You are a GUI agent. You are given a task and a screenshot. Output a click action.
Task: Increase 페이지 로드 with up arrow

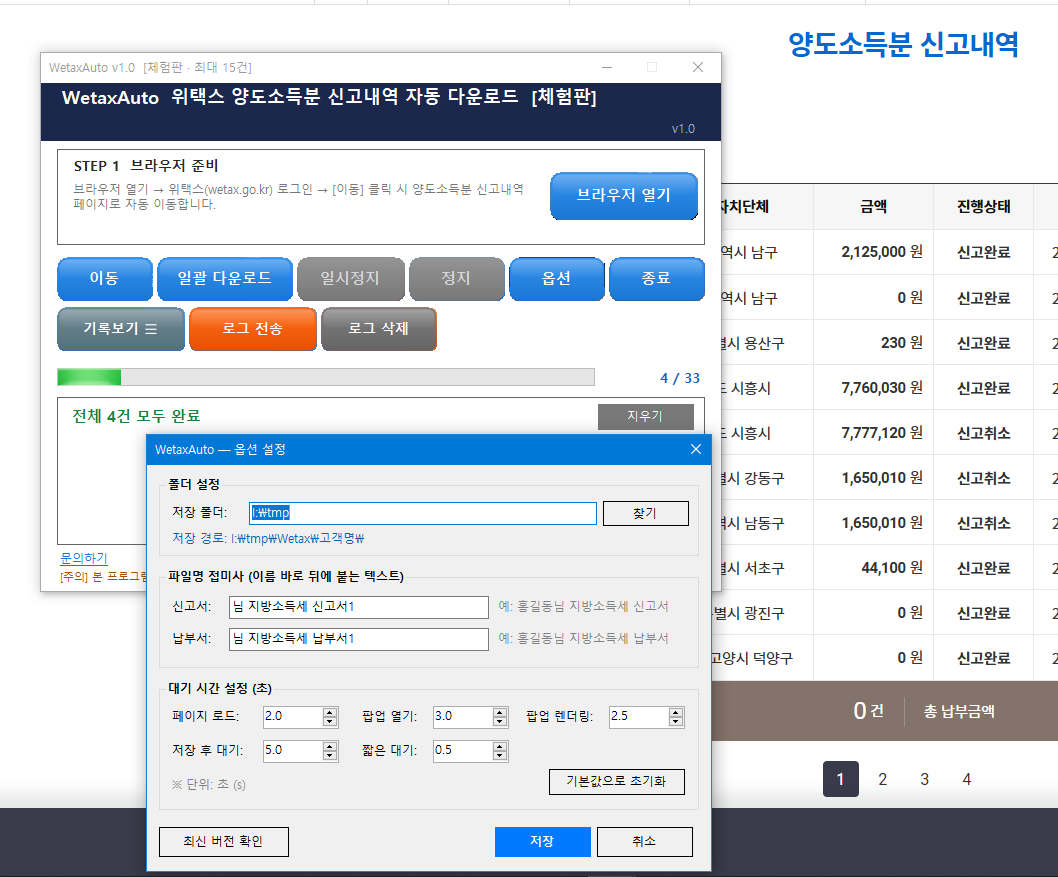click(330, 712)
